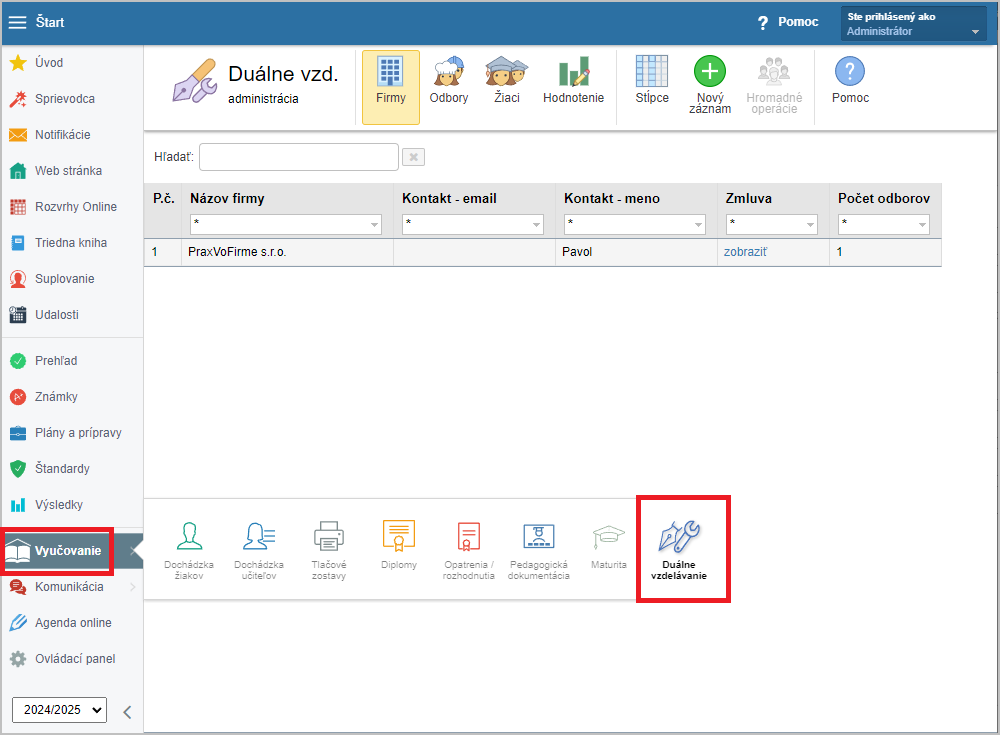Screen dimensions: 1000x735
Task: Switch to the Firmy tab
Action: 391,87
